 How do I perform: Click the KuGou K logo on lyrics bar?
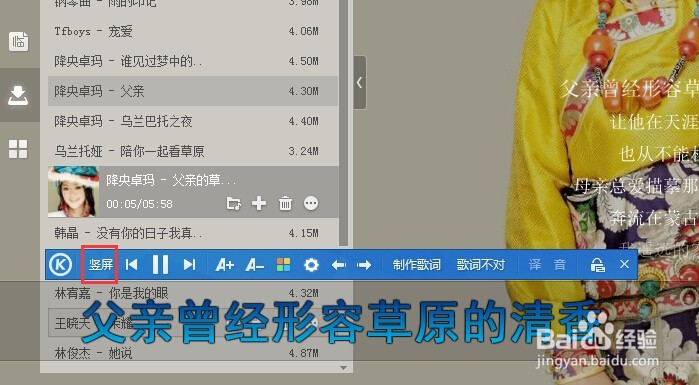[x=61, y=265]
